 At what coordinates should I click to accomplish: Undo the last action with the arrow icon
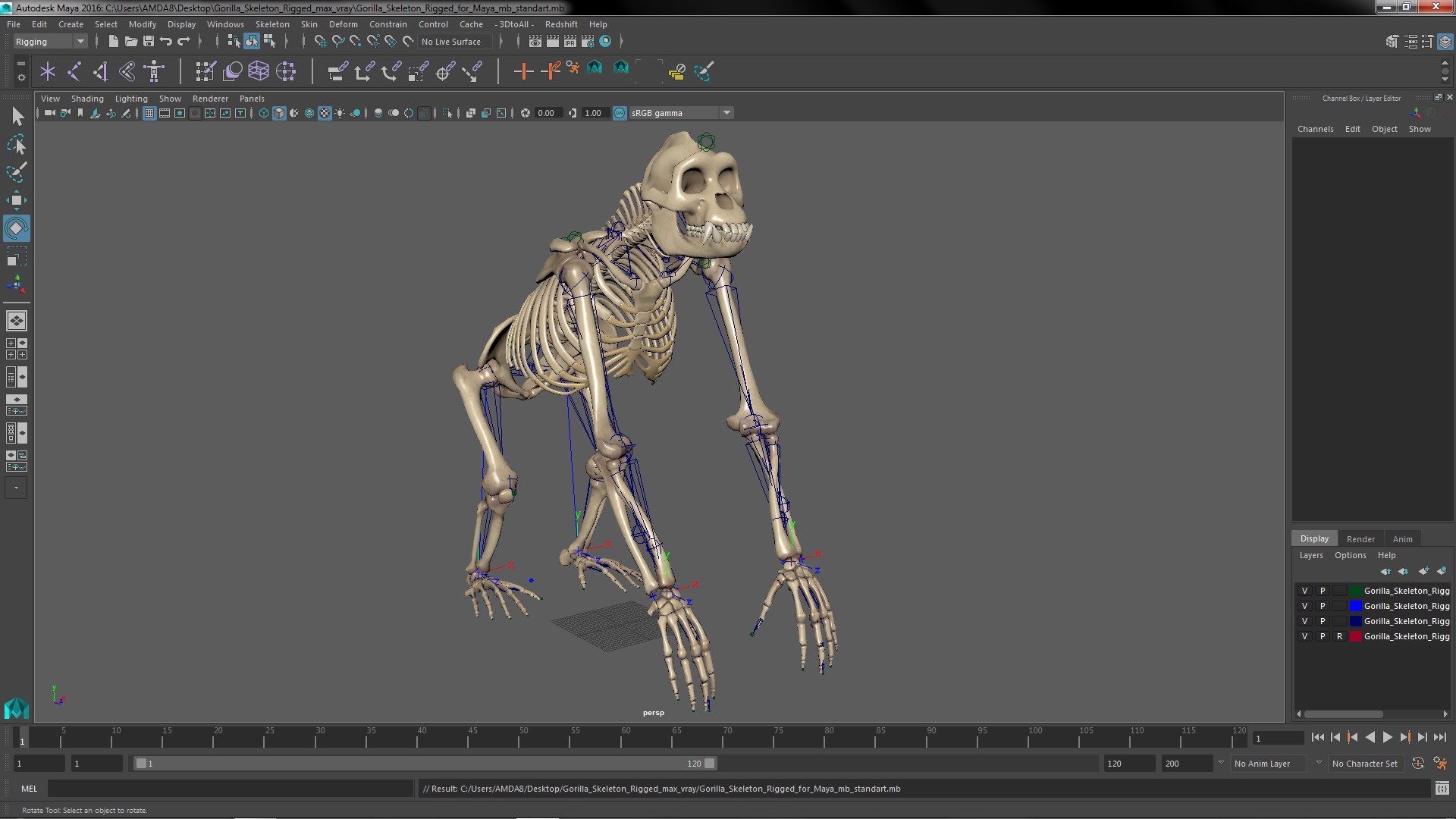166,41
